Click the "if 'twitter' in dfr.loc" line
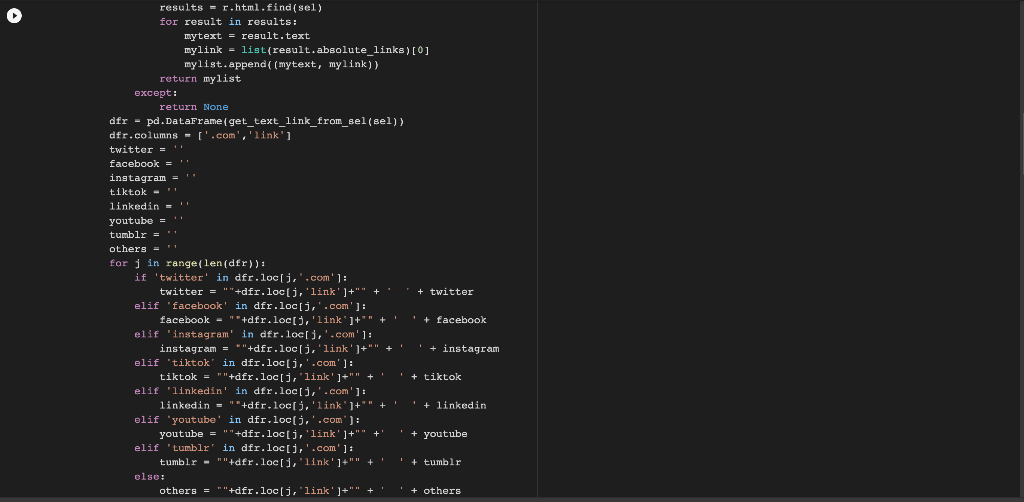This screenshot has width=1024, height=502. pos(241,277)
